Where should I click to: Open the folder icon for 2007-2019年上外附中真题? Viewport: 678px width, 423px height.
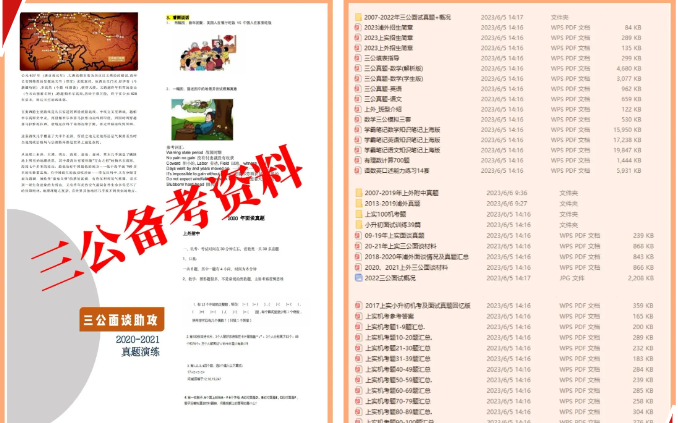358,193
